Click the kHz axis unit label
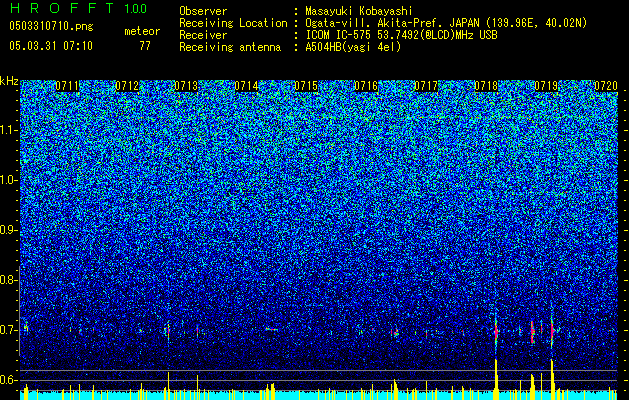 [9, 81]
